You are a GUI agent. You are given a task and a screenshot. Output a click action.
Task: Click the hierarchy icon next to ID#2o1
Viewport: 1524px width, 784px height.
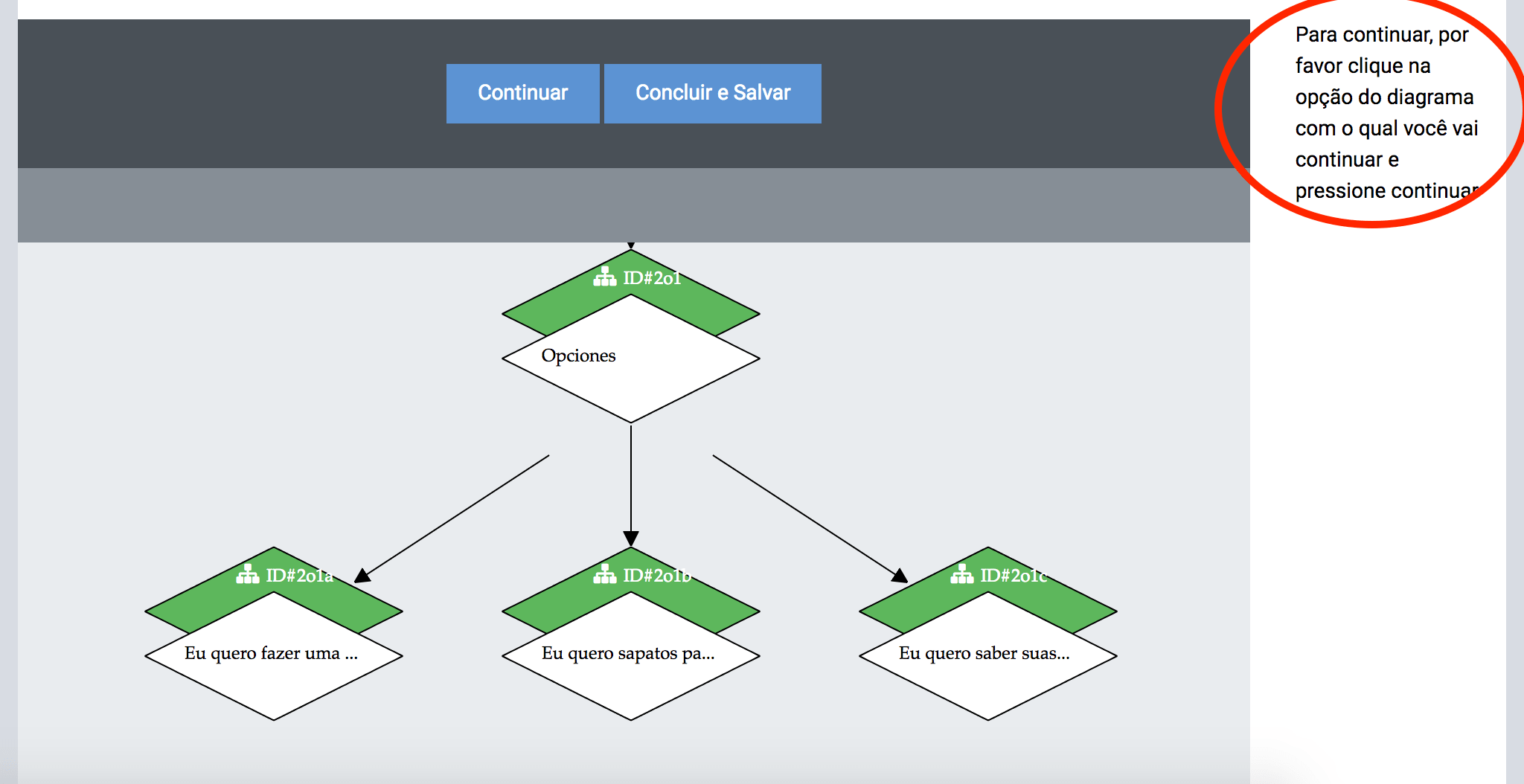pos(605,277)
